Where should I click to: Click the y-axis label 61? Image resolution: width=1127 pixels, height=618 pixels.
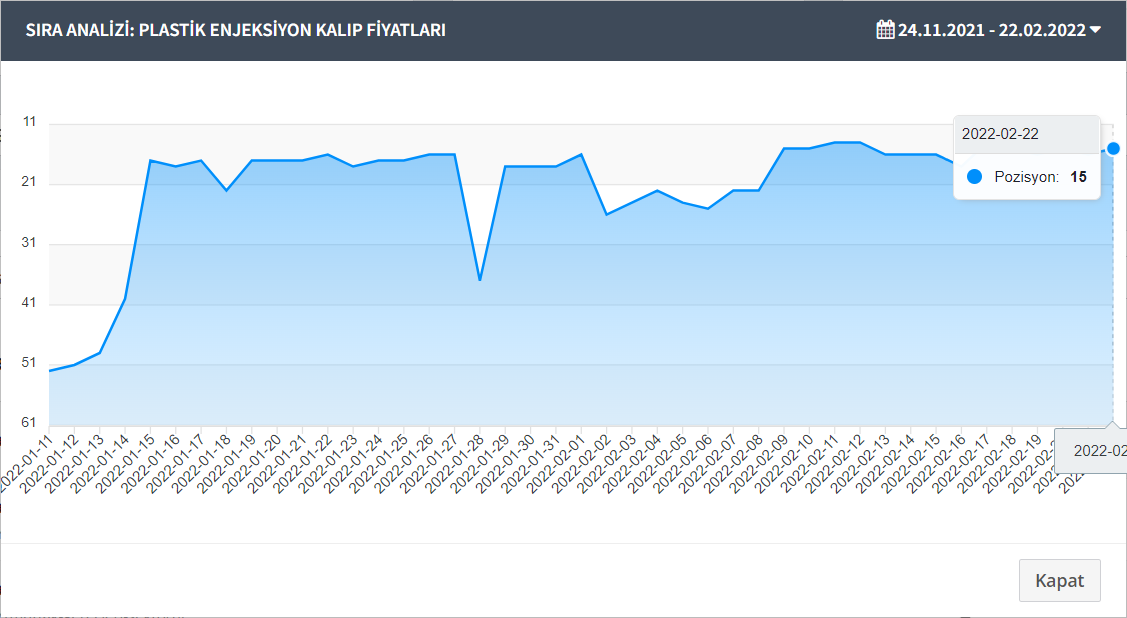click(29, 423)
